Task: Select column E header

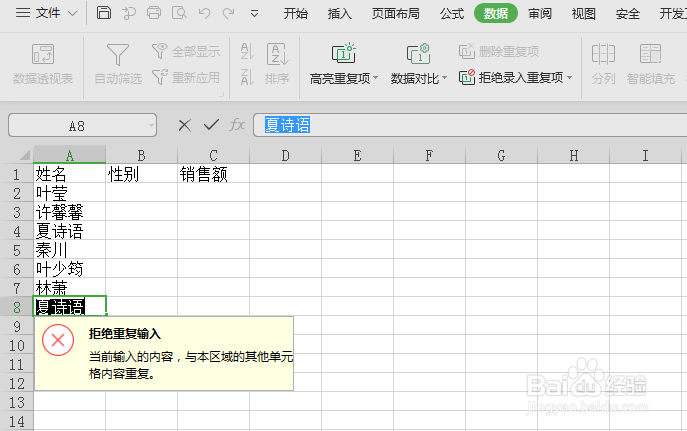Action: [358, 155]
